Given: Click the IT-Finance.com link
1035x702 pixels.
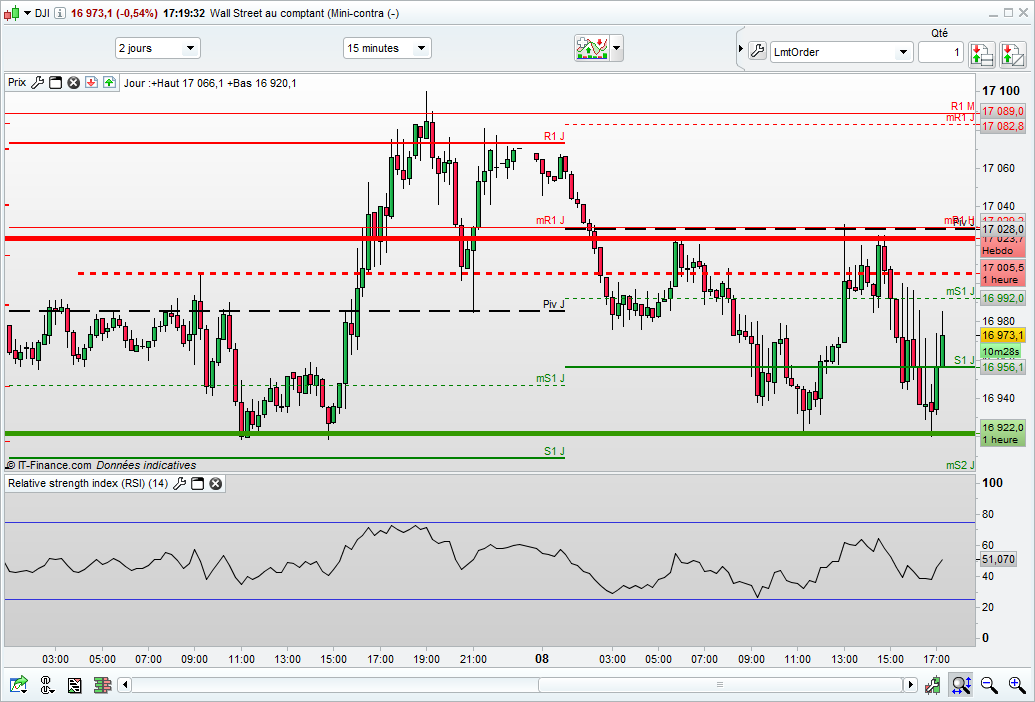Looking at the screenshot, I should coord(54,465).
